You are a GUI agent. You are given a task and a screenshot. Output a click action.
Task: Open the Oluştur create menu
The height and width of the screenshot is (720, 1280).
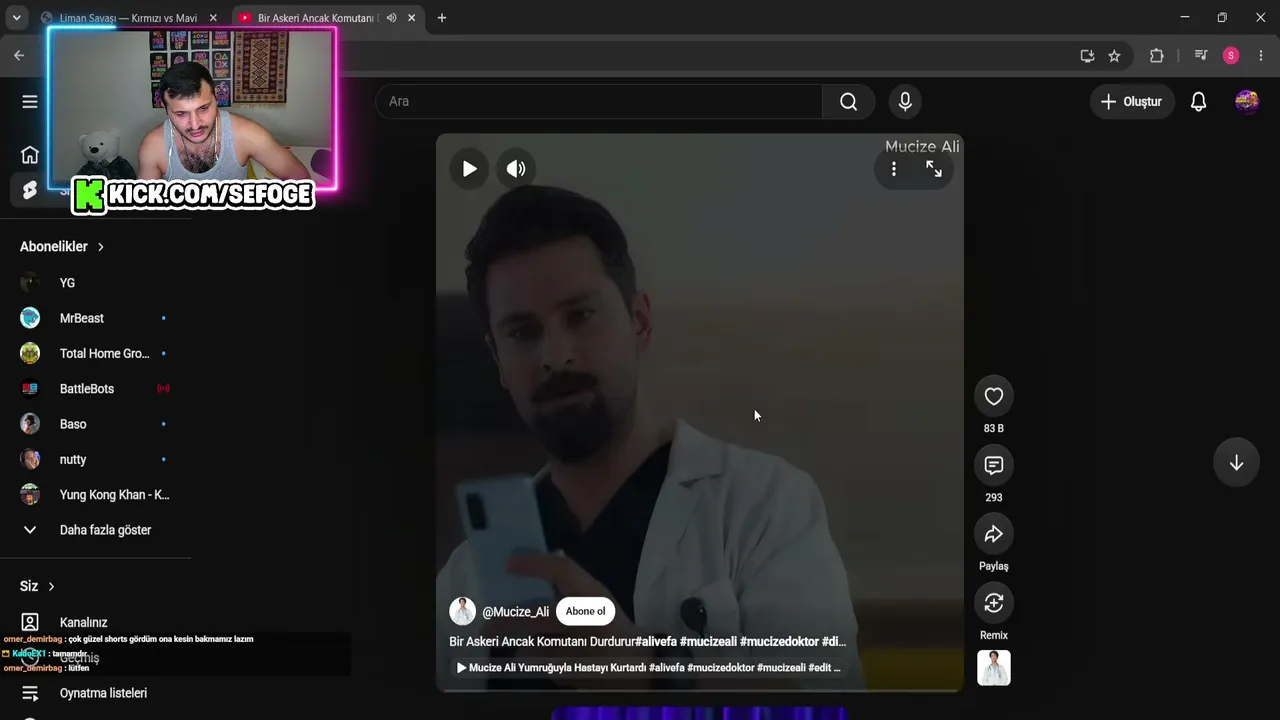click(1131, 101)
